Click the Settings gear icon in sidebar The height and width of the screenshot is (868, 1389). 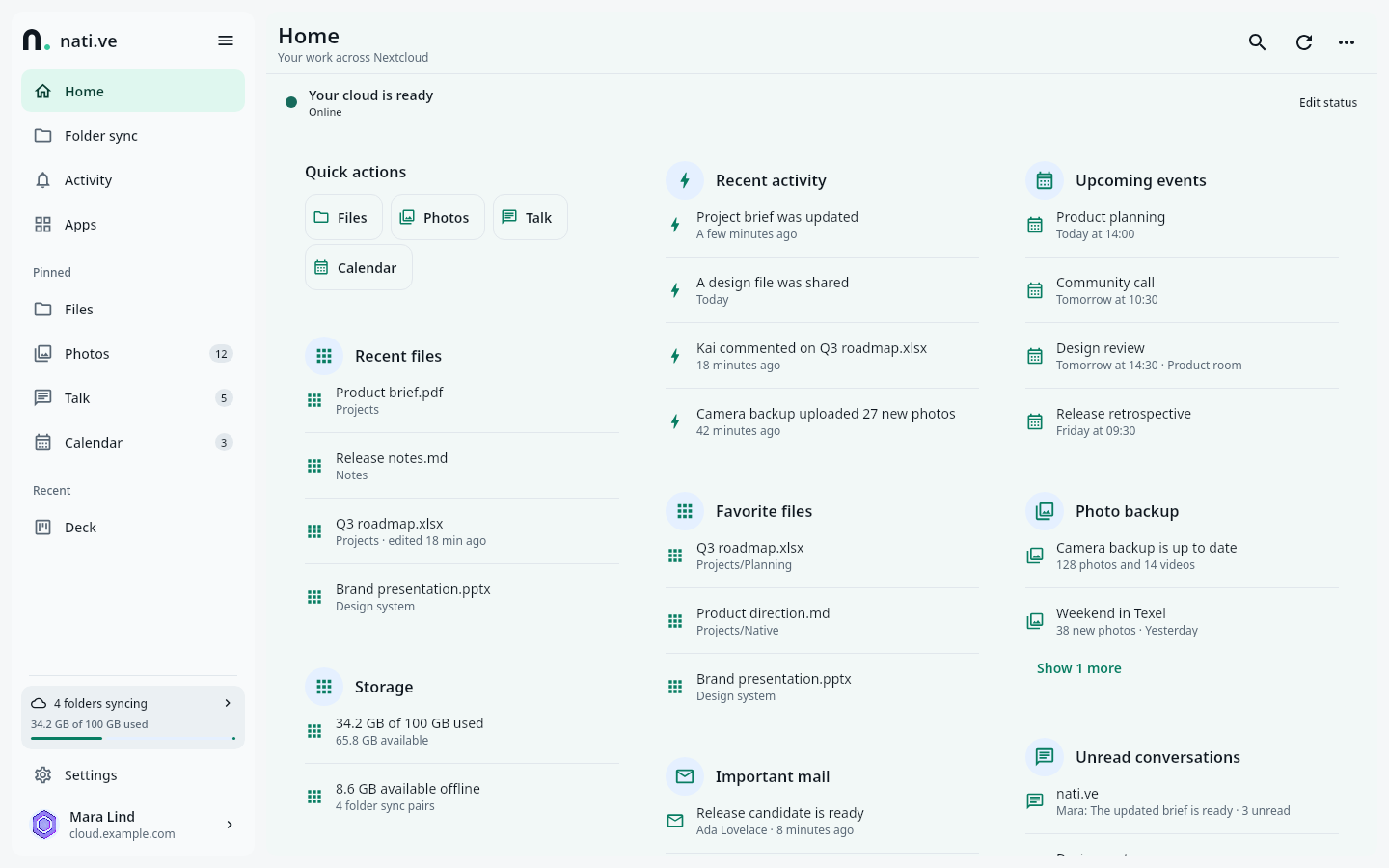point(42,775)
